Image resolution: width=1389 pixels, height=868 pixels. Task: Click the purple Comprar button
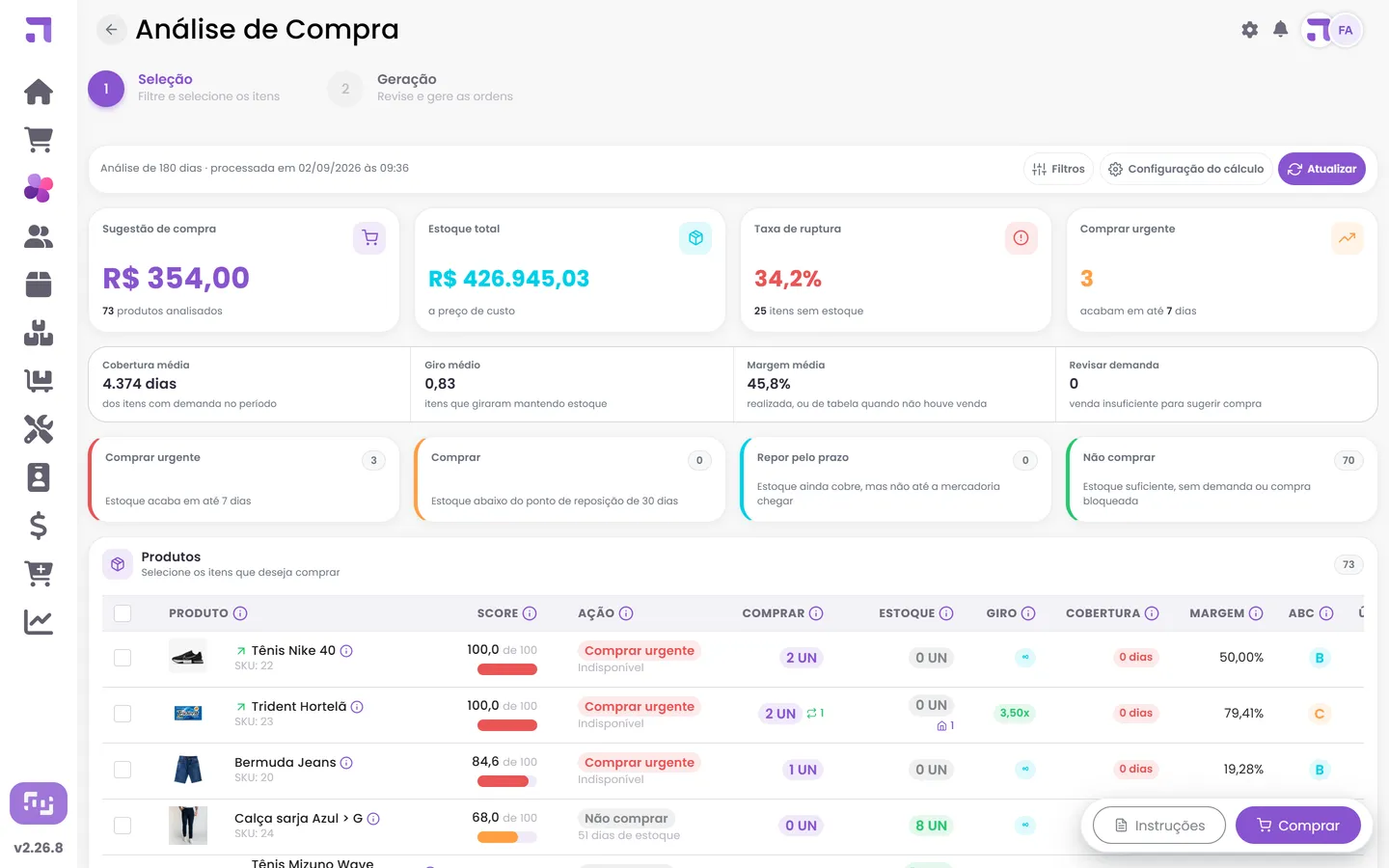(x=1298, y=826)
